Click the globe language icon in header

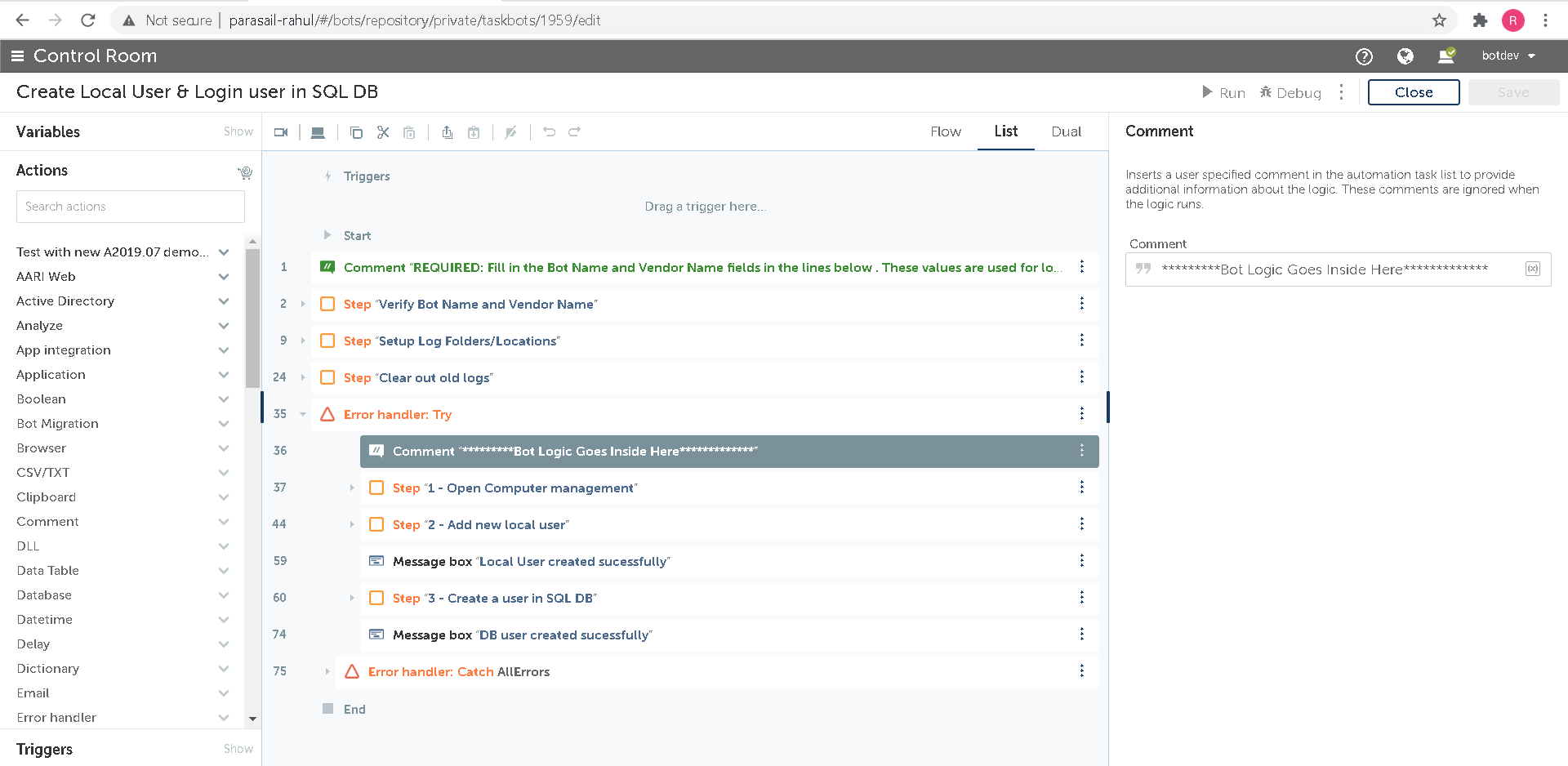point(1405,56)
